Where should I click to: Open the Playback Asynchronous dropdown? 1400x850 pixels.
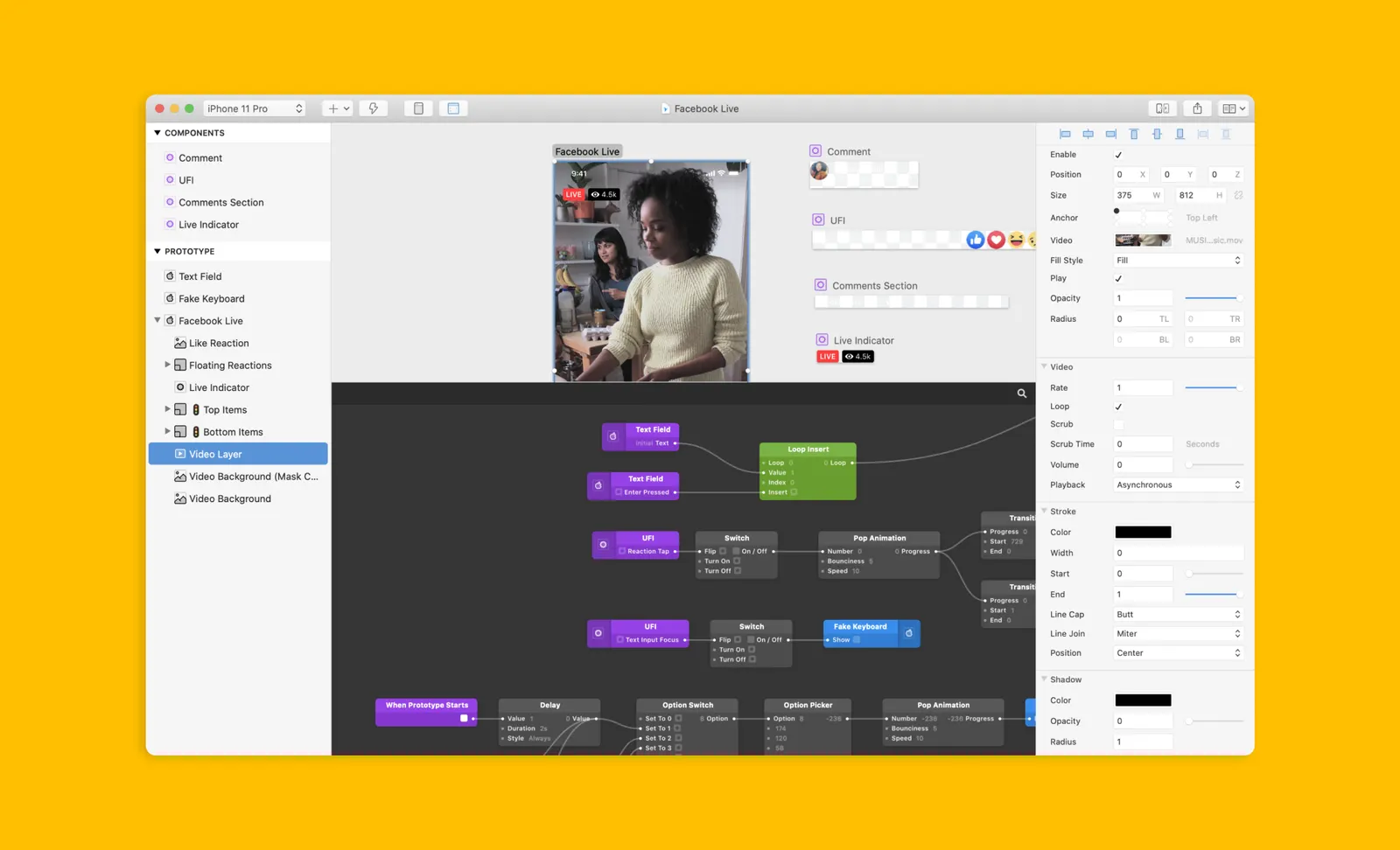[x=1179, y=484]
